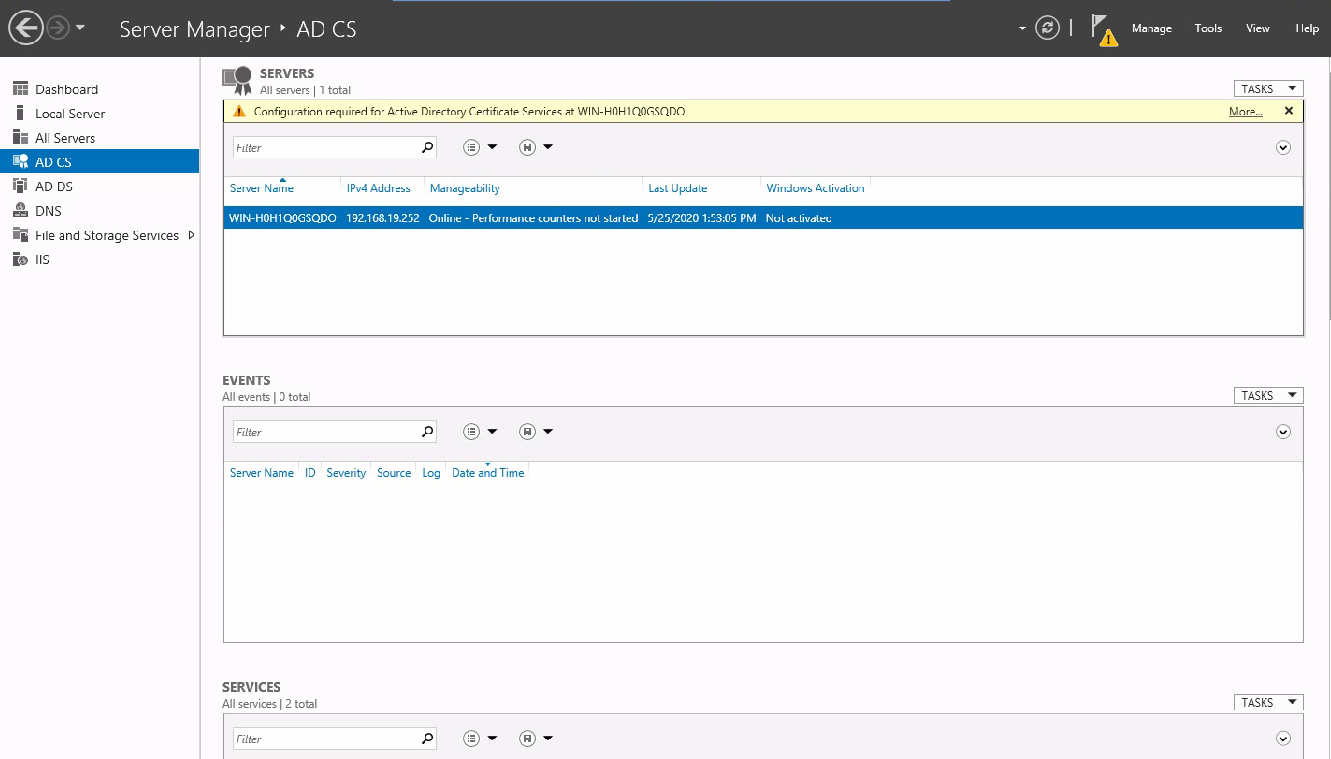Sort by Windows Activation column
1331x759 pixels.
click(815, 188)
